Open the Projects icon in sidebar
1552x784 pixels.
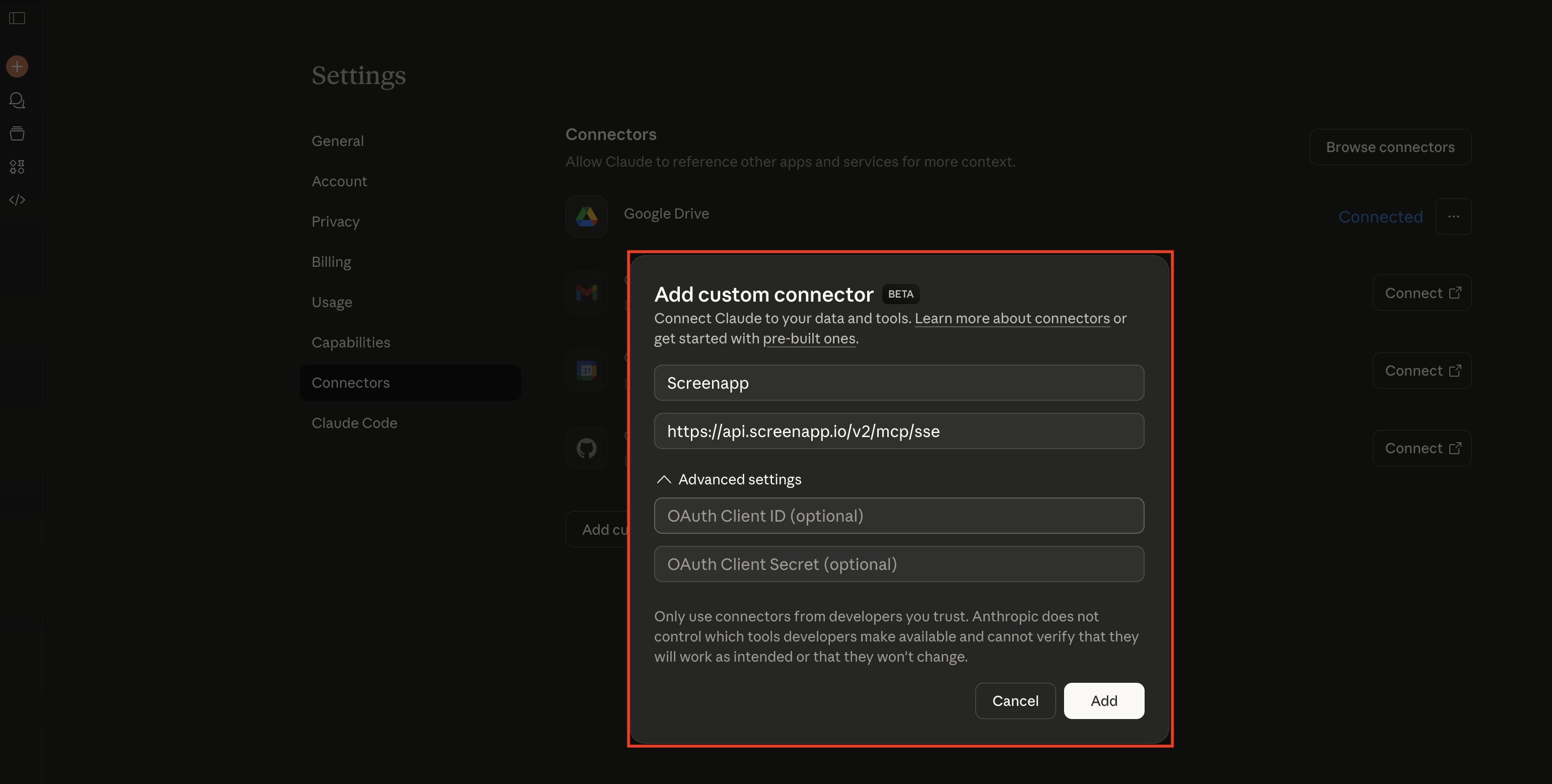tap(17, 133)
